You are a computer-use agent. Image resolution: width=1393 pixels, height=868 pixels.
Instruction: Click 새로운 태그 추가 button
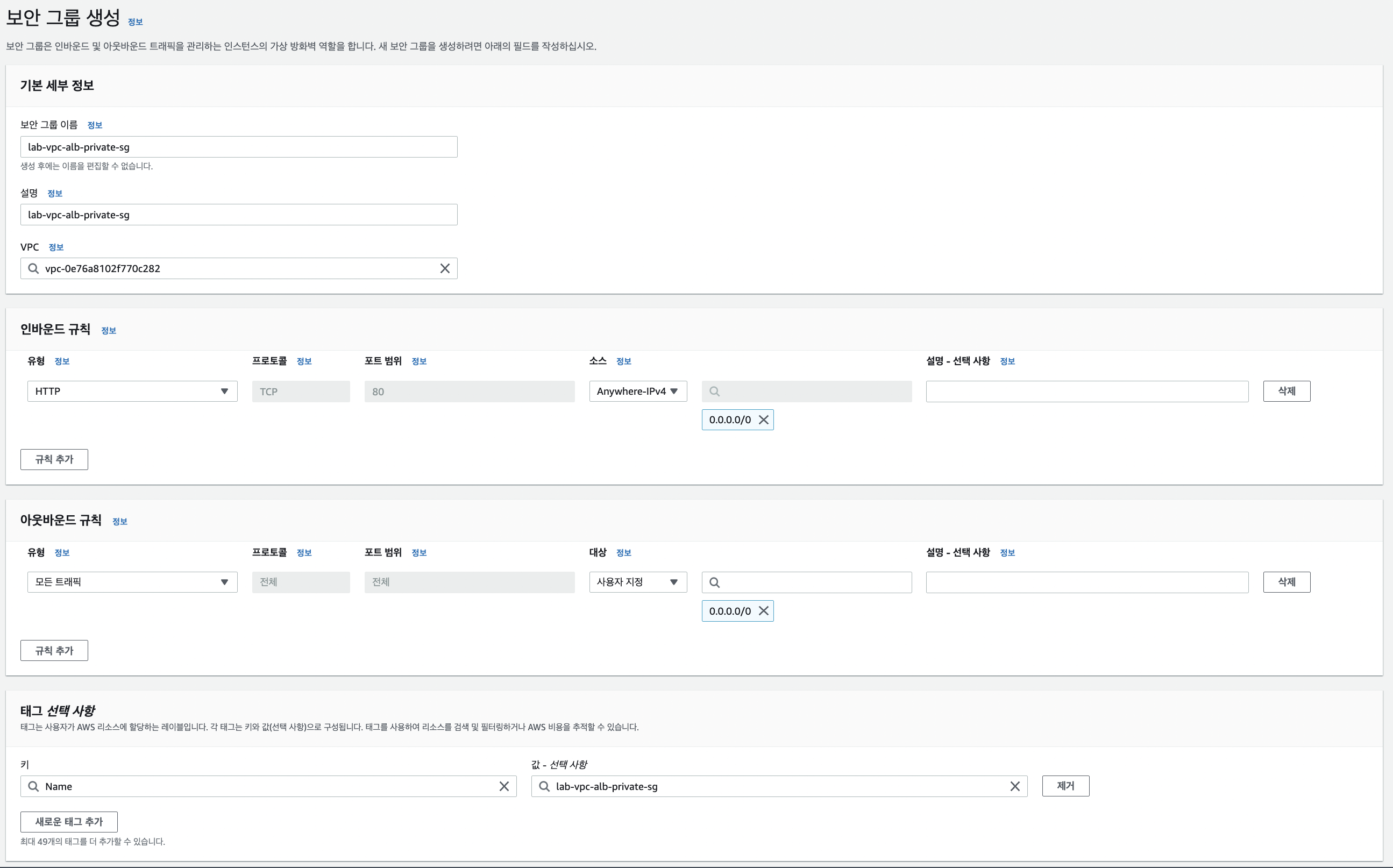tap(69, 822)
